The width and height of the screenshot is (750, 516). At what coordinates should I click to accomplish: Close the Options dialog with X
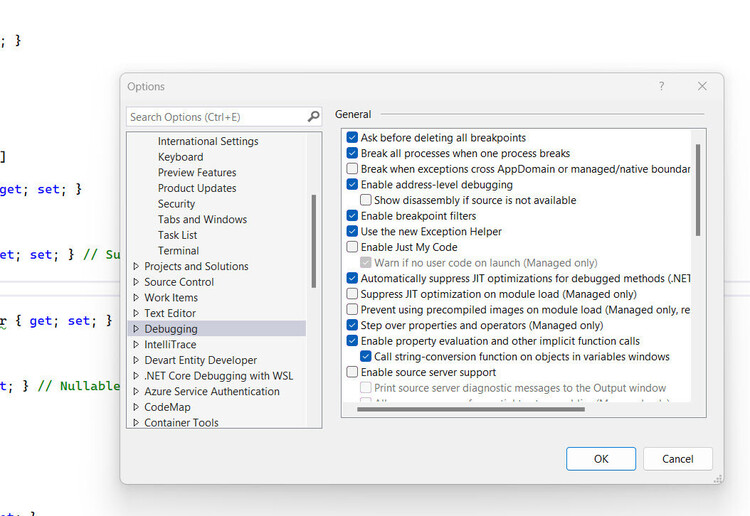(702, 87)
